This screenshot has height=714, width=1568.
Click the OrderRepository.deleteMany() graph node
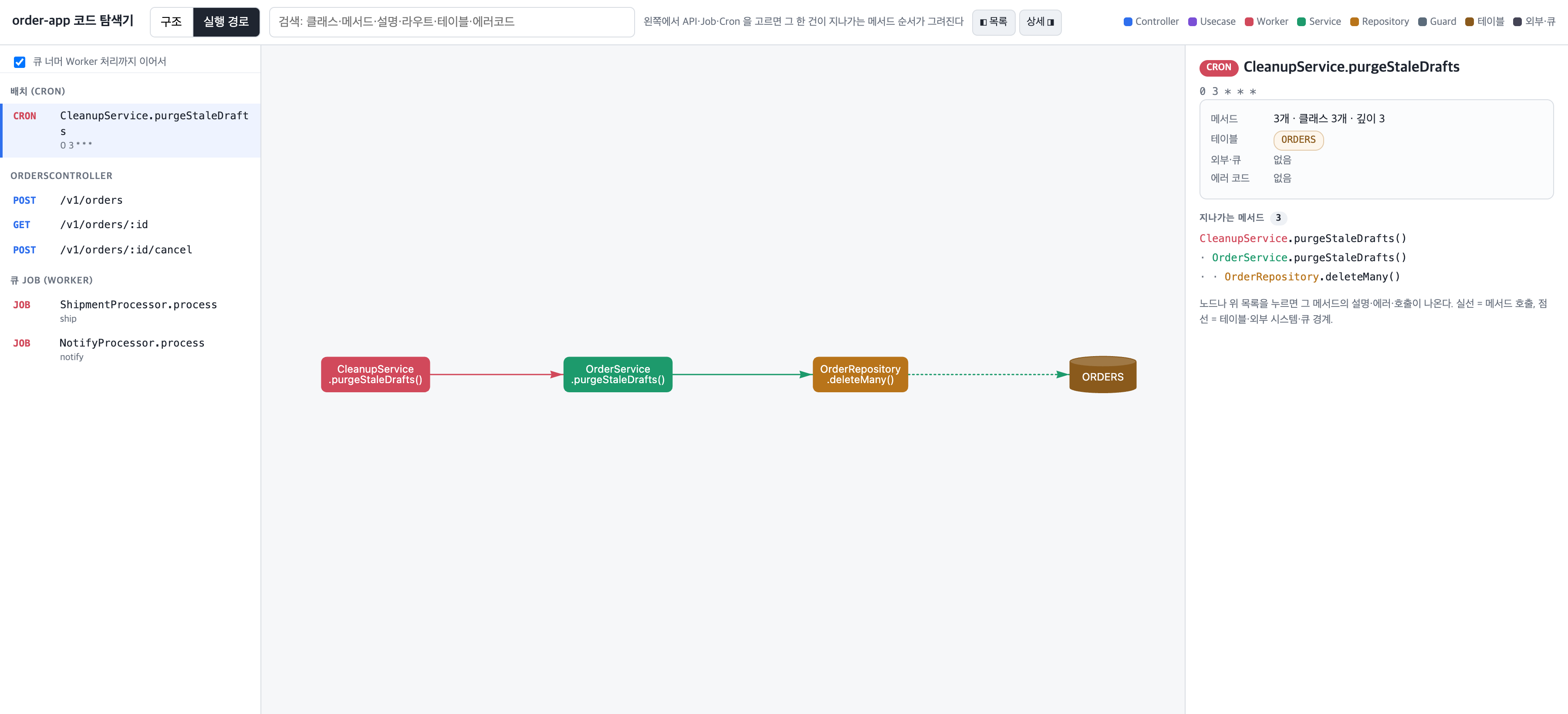860,375
